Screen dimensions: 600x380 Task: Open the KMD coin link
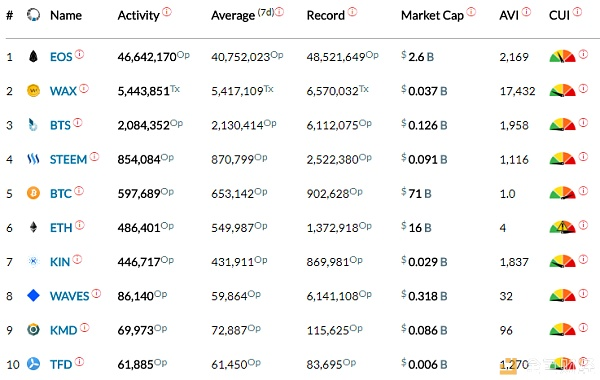pos(64,330)
